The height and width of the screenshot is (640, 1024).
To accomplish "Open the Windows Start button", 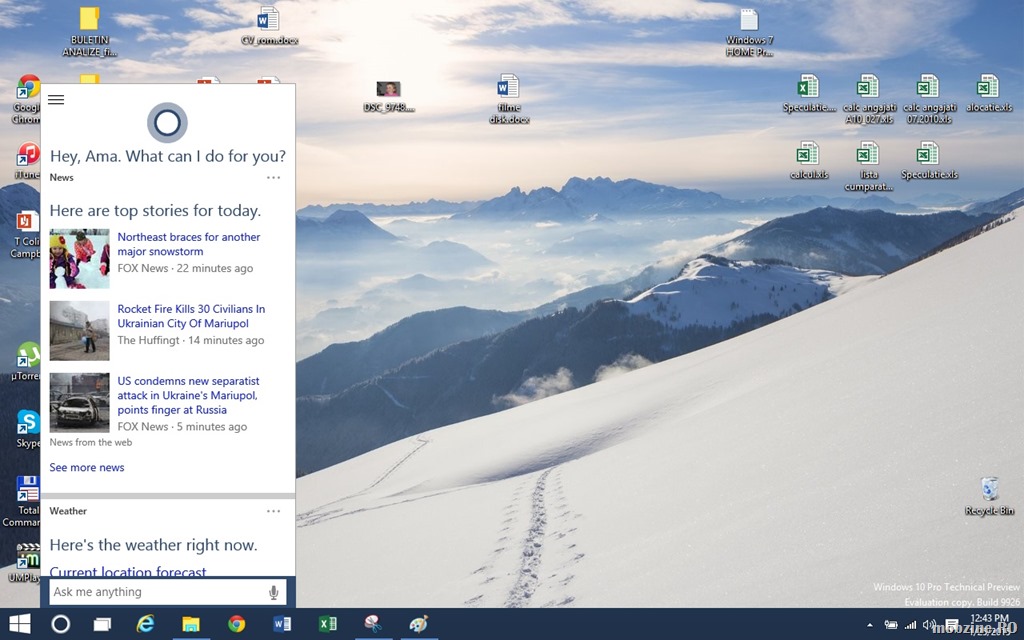I will (x=19, y=624).
